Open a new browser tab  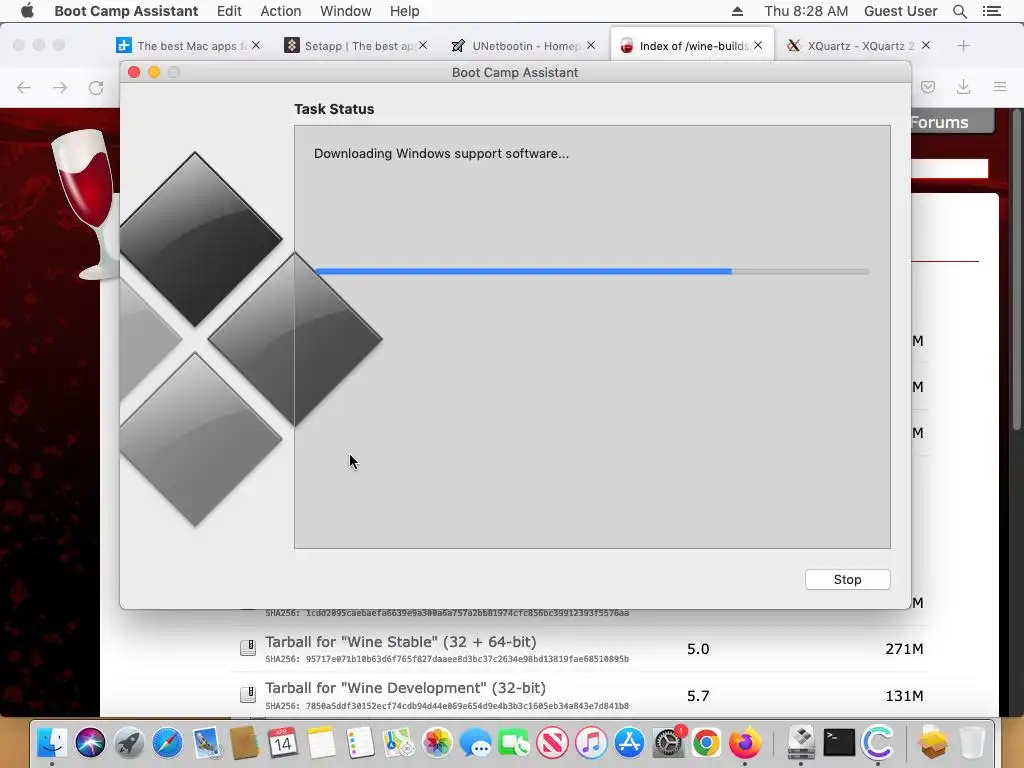tap(963, 45)
